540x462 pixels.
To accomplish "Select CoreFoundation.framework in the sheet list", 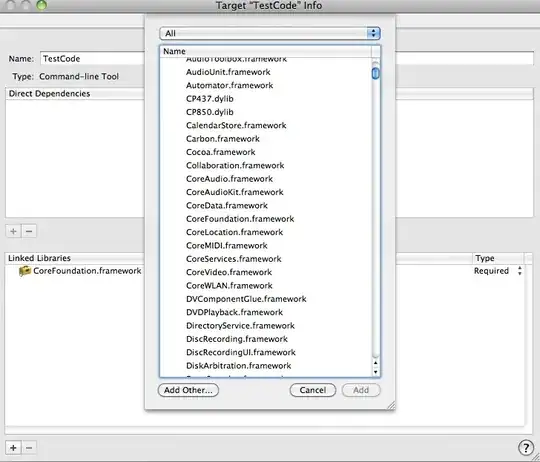I will click(x=240, y=219).
